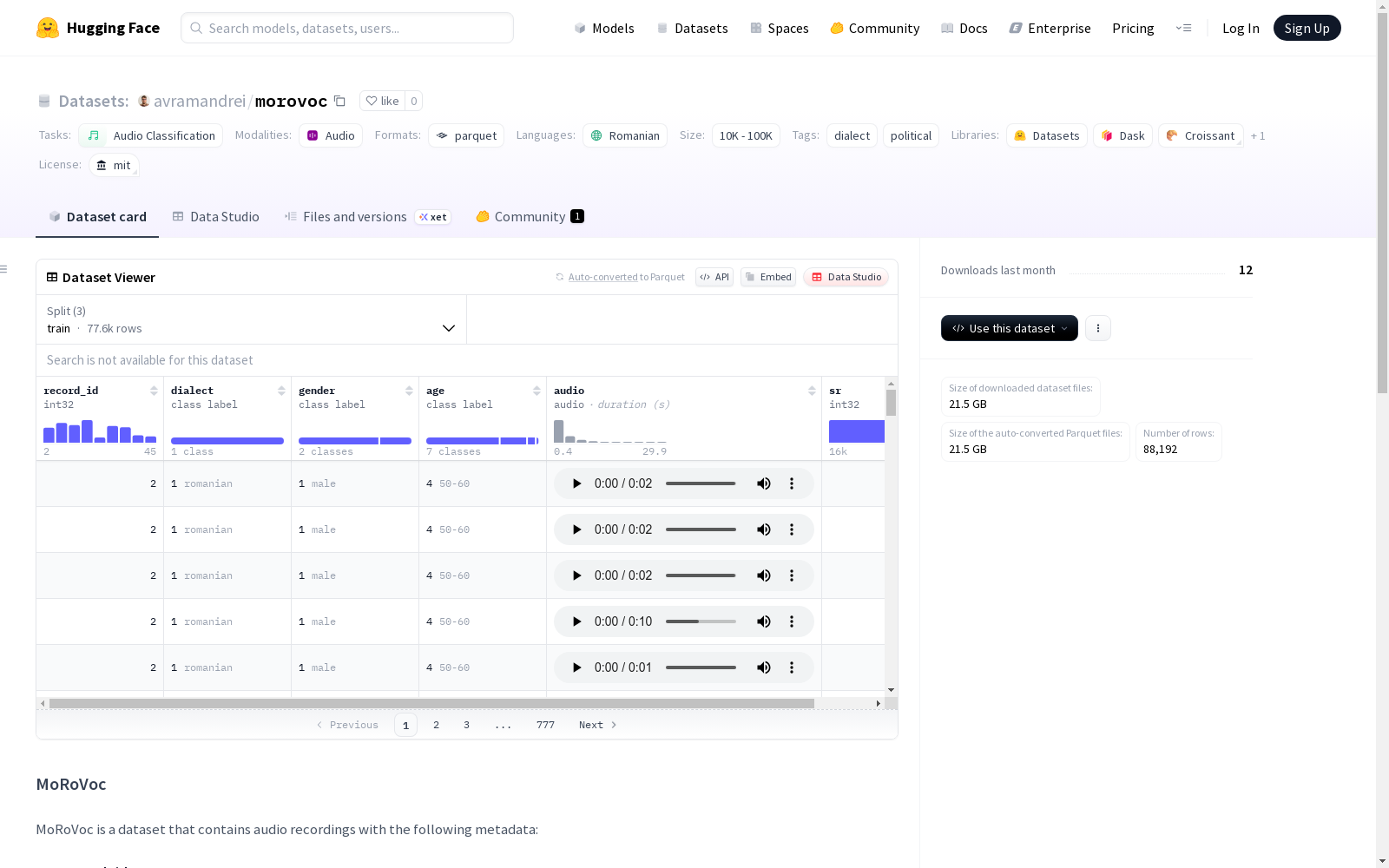The height and width of the screenshot is (868, 1389).
Task: Play the 0:10 duration audio clip
Action: coord(576,621)
